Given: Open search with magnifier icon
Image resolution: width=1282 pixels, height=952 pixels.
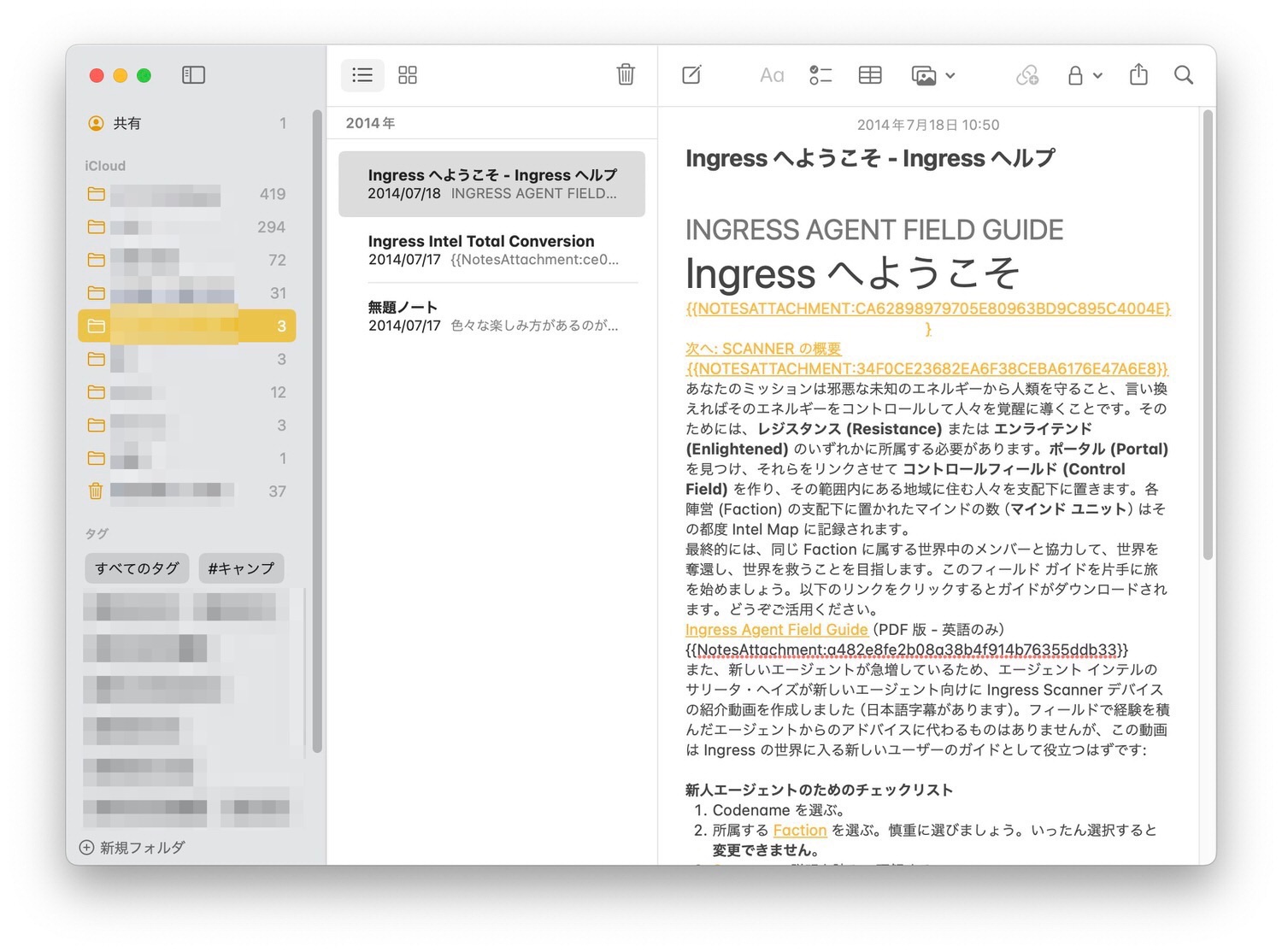Looking at the screenshot, I should (x=1184, y=75).
